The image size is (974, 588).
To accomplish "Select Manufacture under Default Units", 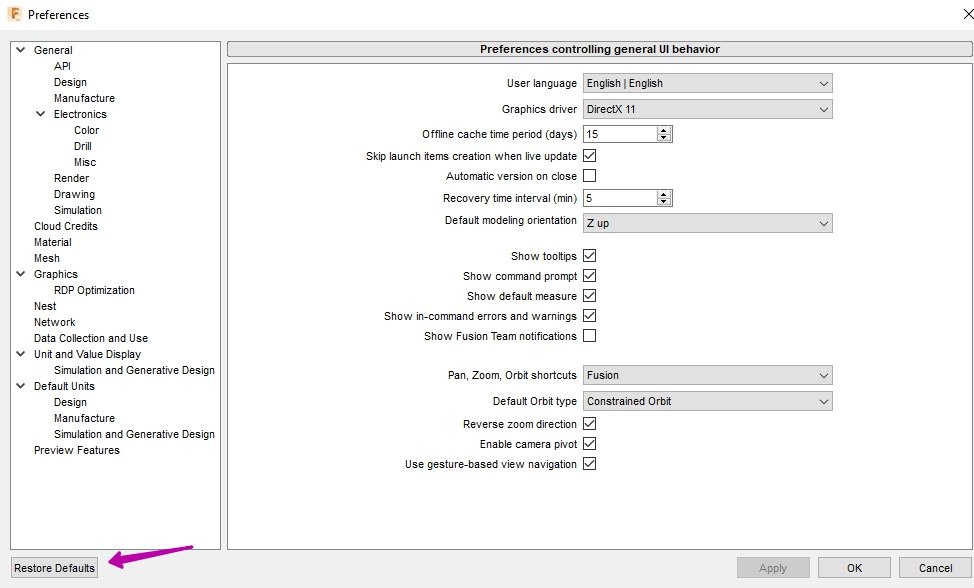I will click(x=84, y=418).
